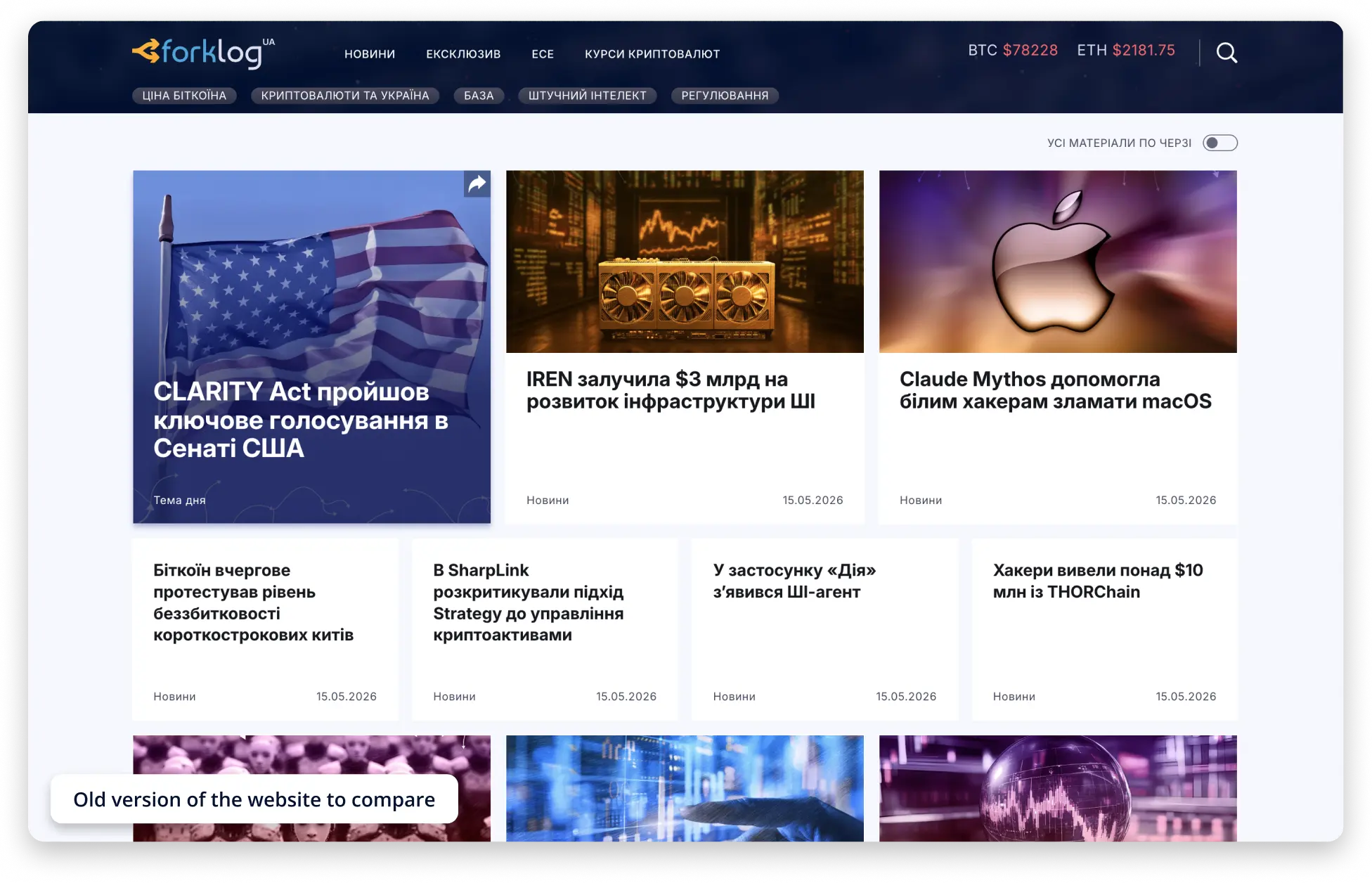Click the pink robots article image
The height and width of the screenshot is (883, 1372).
311,788
